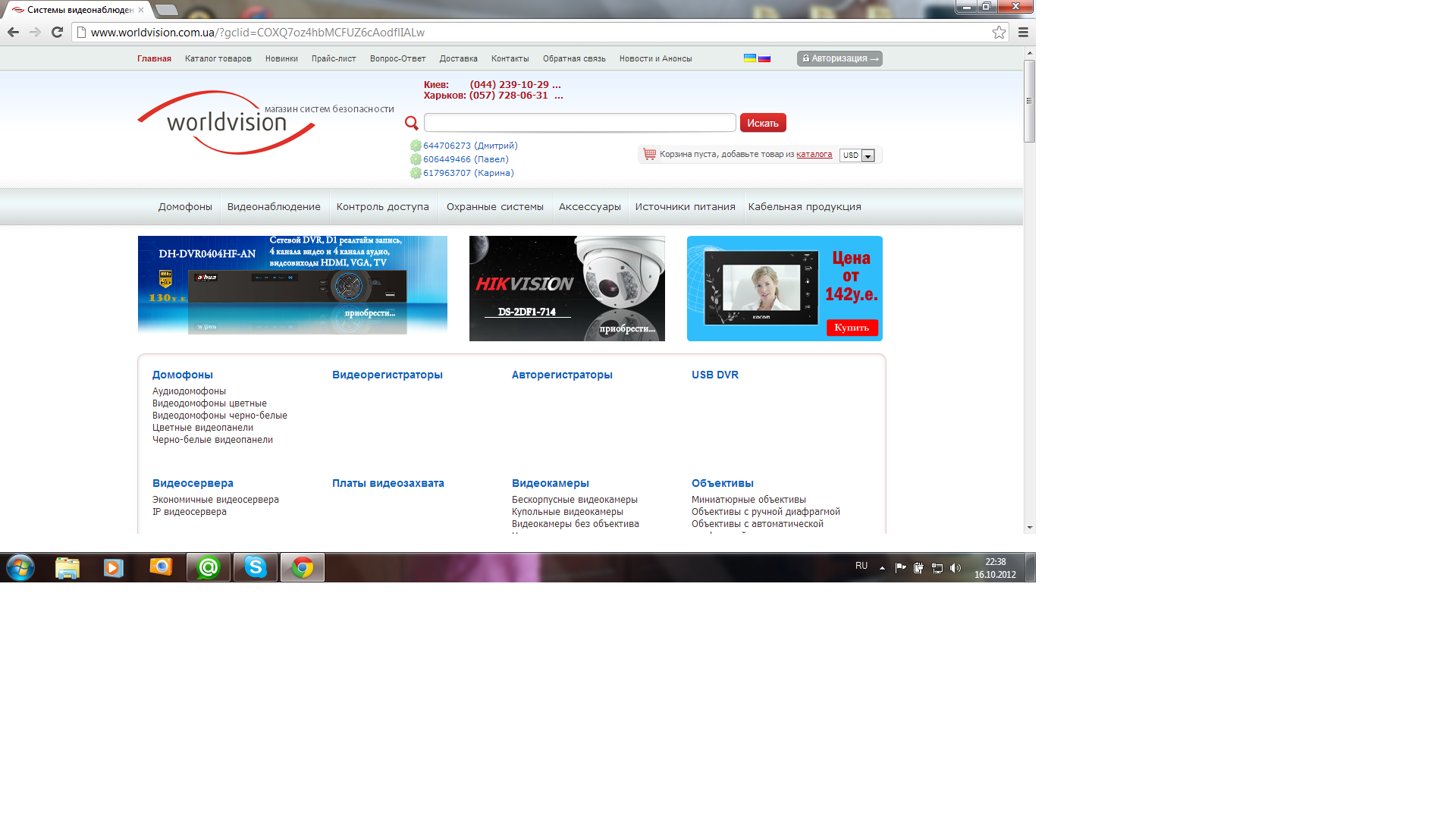The image size is (1456, 819).
Task: Open the Видеорегистраторы heading link
Action: coord(388,375)
